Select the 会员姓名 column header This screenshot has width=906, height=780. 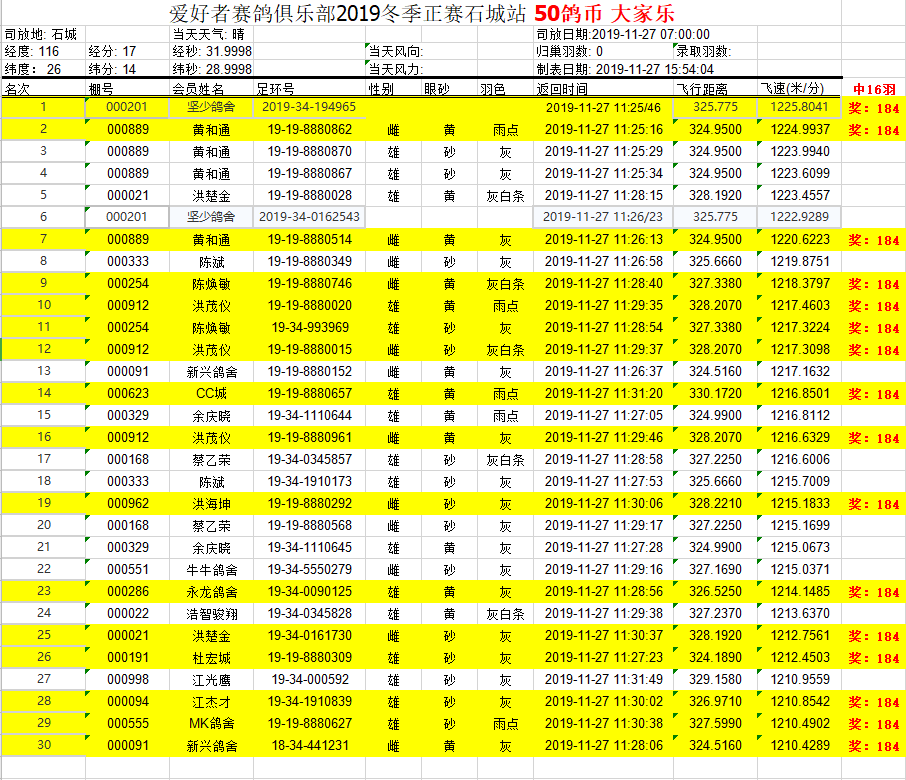click(x=198, y=89)
